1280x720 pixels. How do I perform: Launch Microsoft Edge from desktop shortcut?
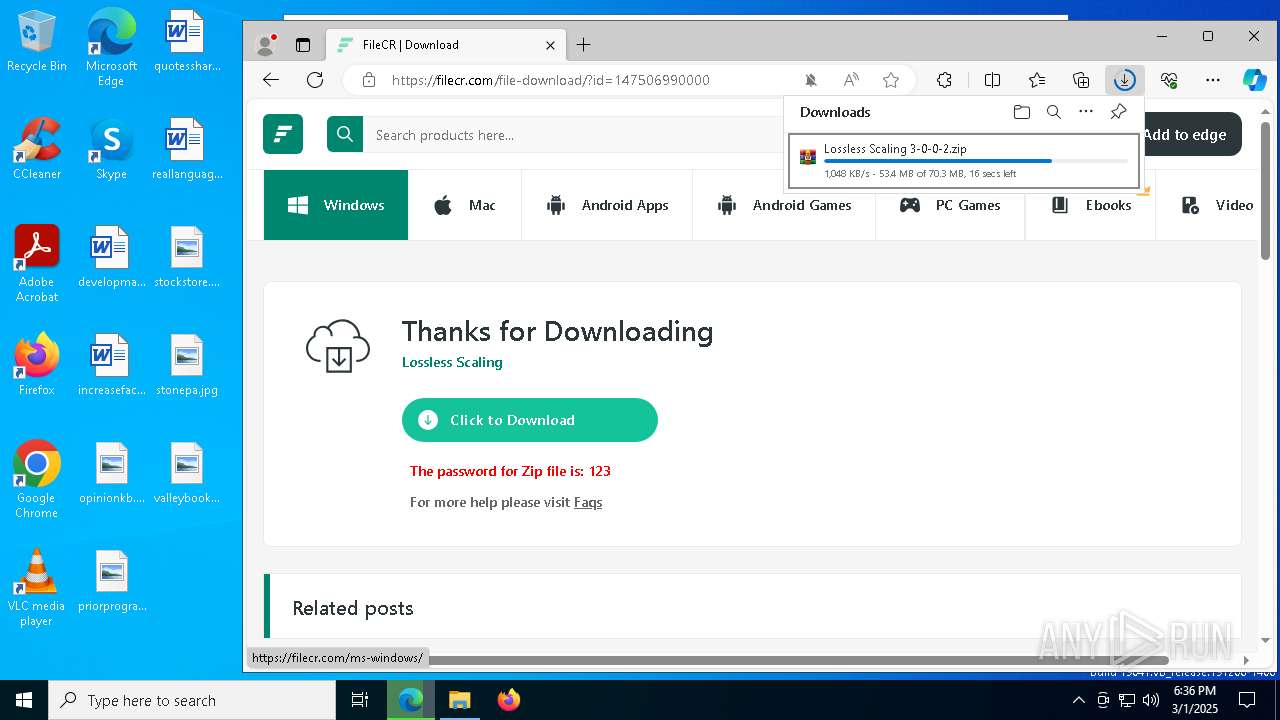coord(111,48)
